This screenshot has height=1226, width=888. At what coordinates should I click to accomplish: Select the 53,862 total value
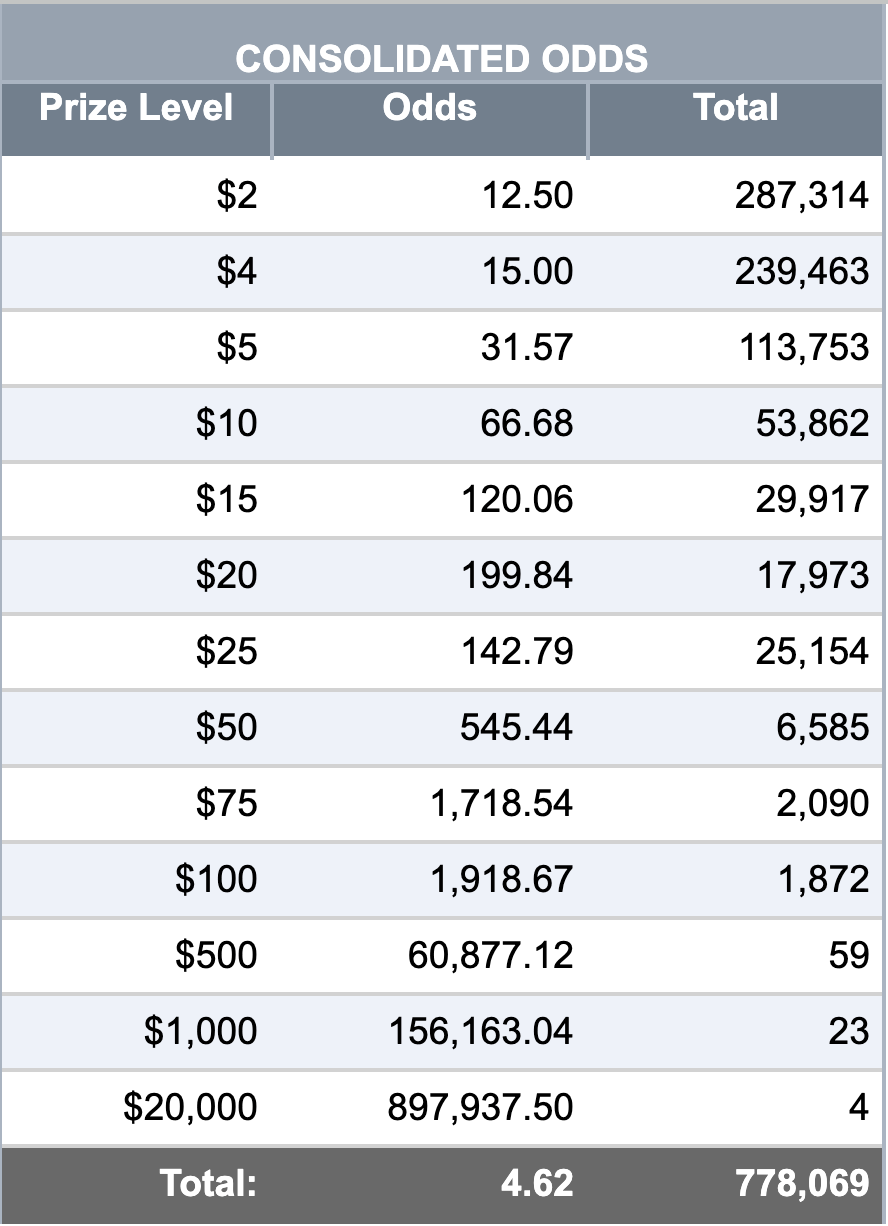point(812,424)
